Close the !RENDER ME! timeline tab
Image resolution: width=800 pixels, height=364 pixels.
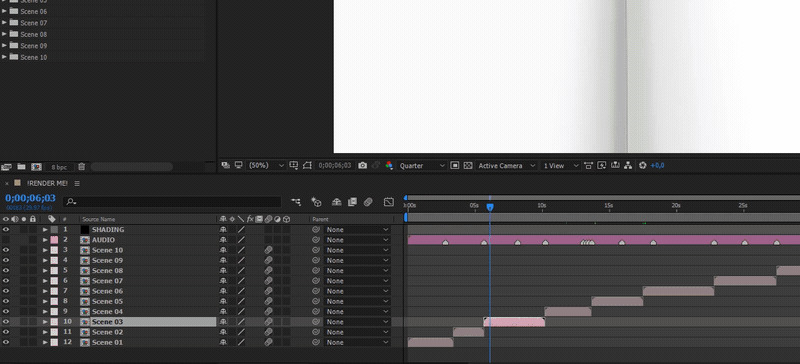click(7, 183)
